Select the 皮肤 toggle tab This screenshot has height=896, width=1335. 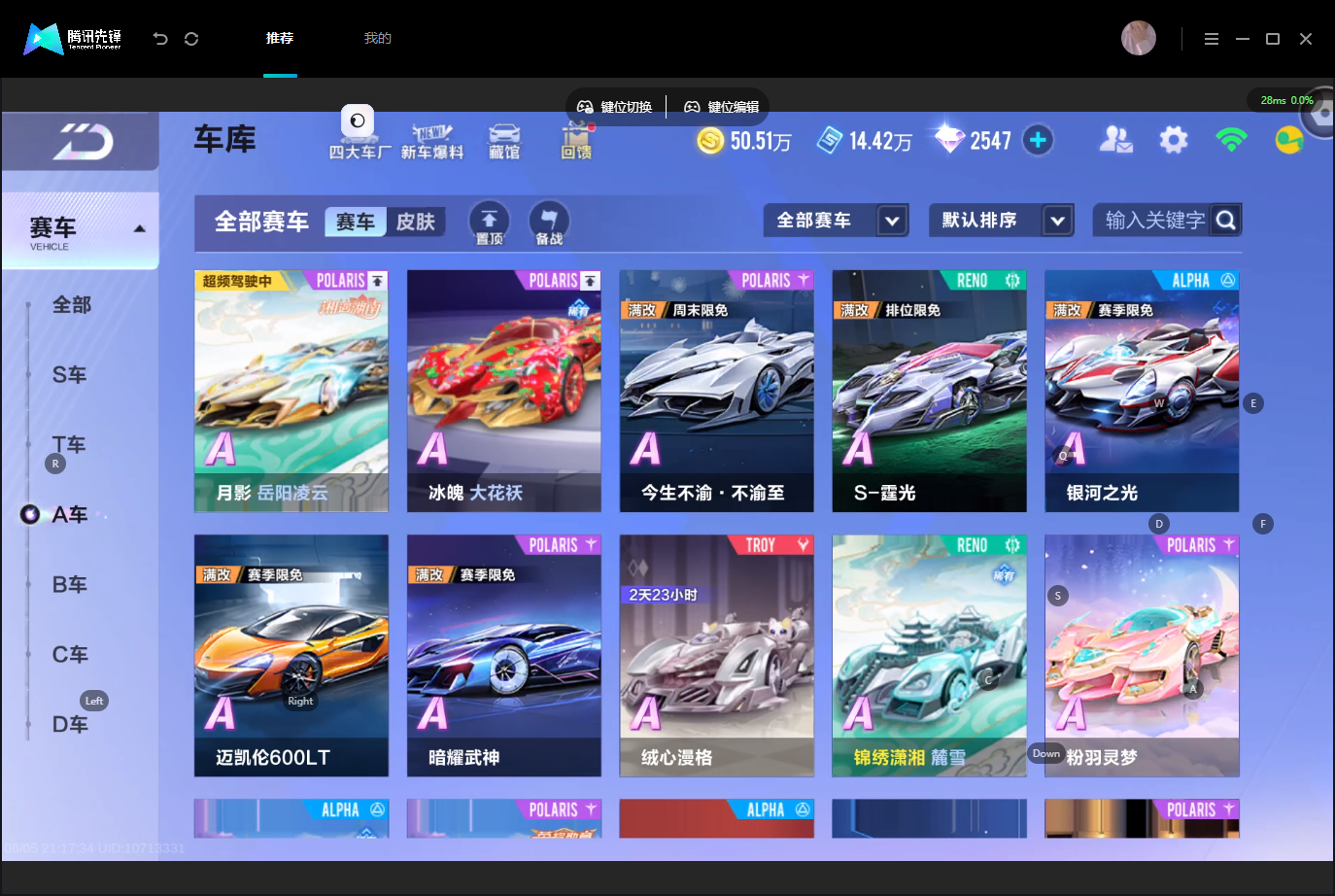pyautogui.click(x=416, y=223)
